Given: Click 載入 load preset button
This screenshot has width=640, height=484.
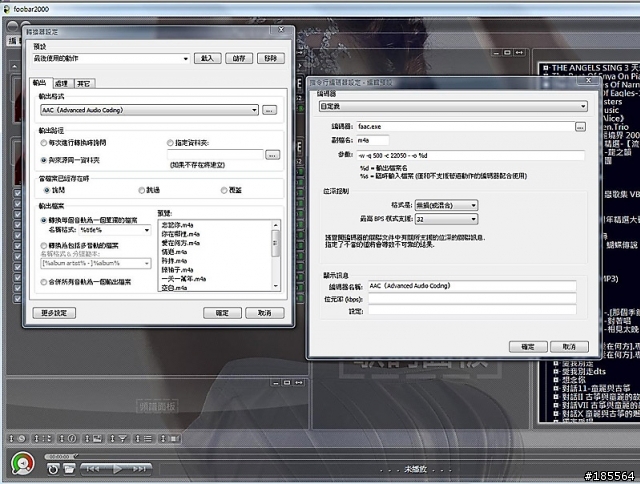Looking at the screenshot, I should pyautogui.click(x=208, y=58).
